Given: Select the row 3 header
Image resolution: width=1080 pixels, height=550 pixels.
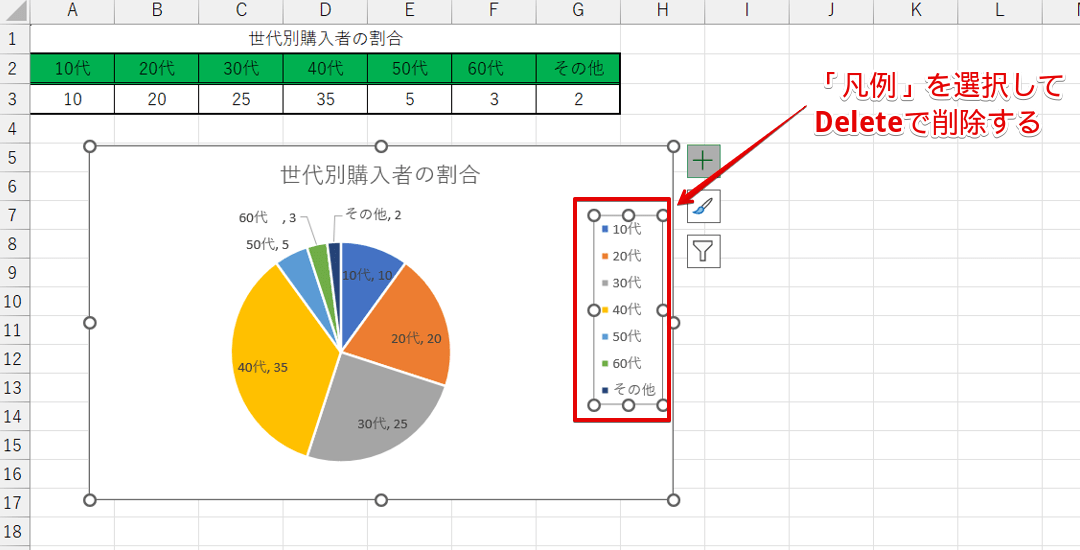Looking at the screenshot, I should click(x=14, y=99).
